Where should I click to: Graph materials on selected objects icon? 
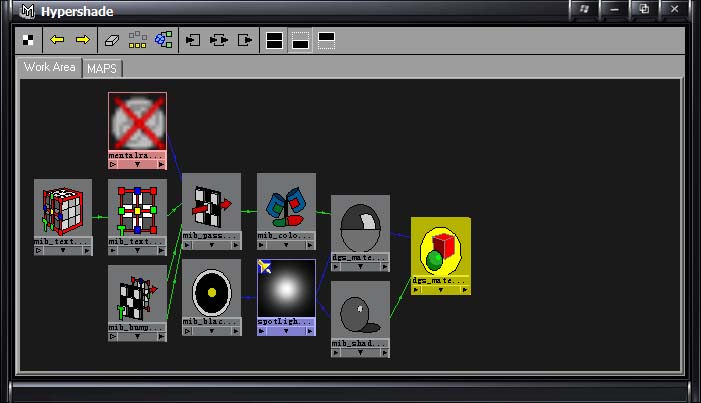(163, 41)
